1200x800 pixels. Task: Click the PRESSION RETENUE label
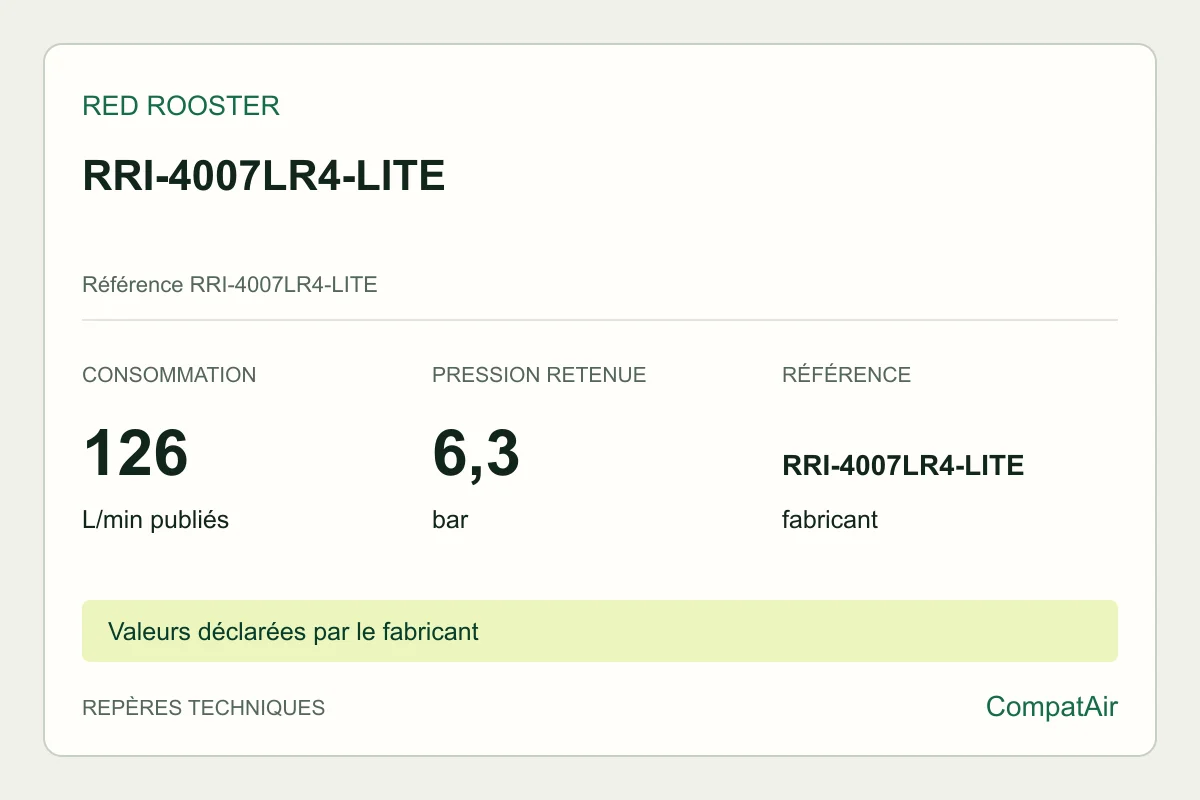click(x=539, y=375)
